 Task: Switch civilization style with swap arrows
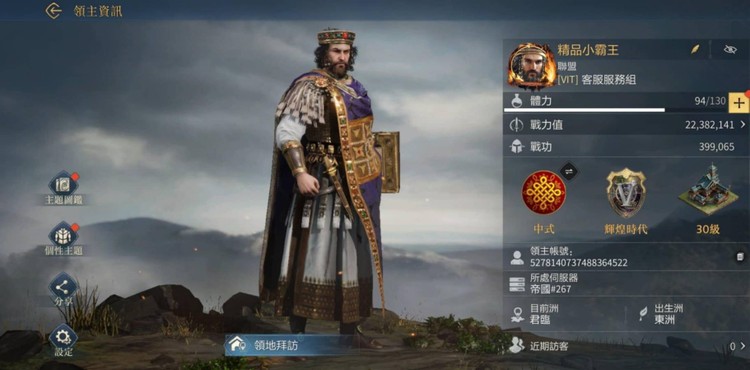click(x=569, y=171)
